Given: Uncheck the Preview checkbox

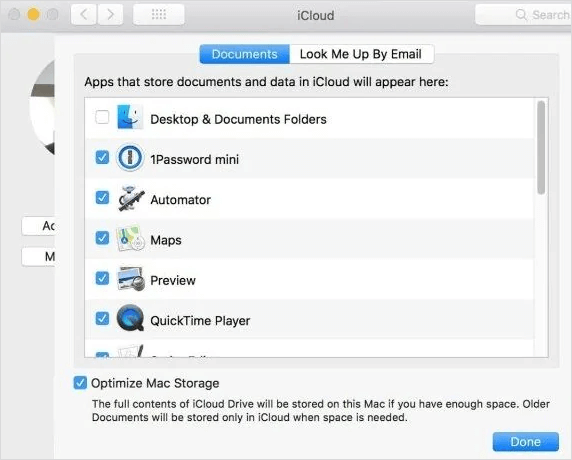Looking at the screenshot, I should point(102,278).
